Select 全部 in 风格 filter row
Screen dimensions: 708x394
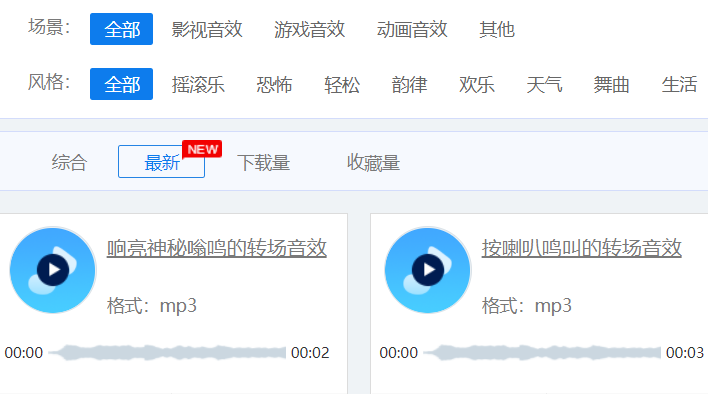coord(121,84)
